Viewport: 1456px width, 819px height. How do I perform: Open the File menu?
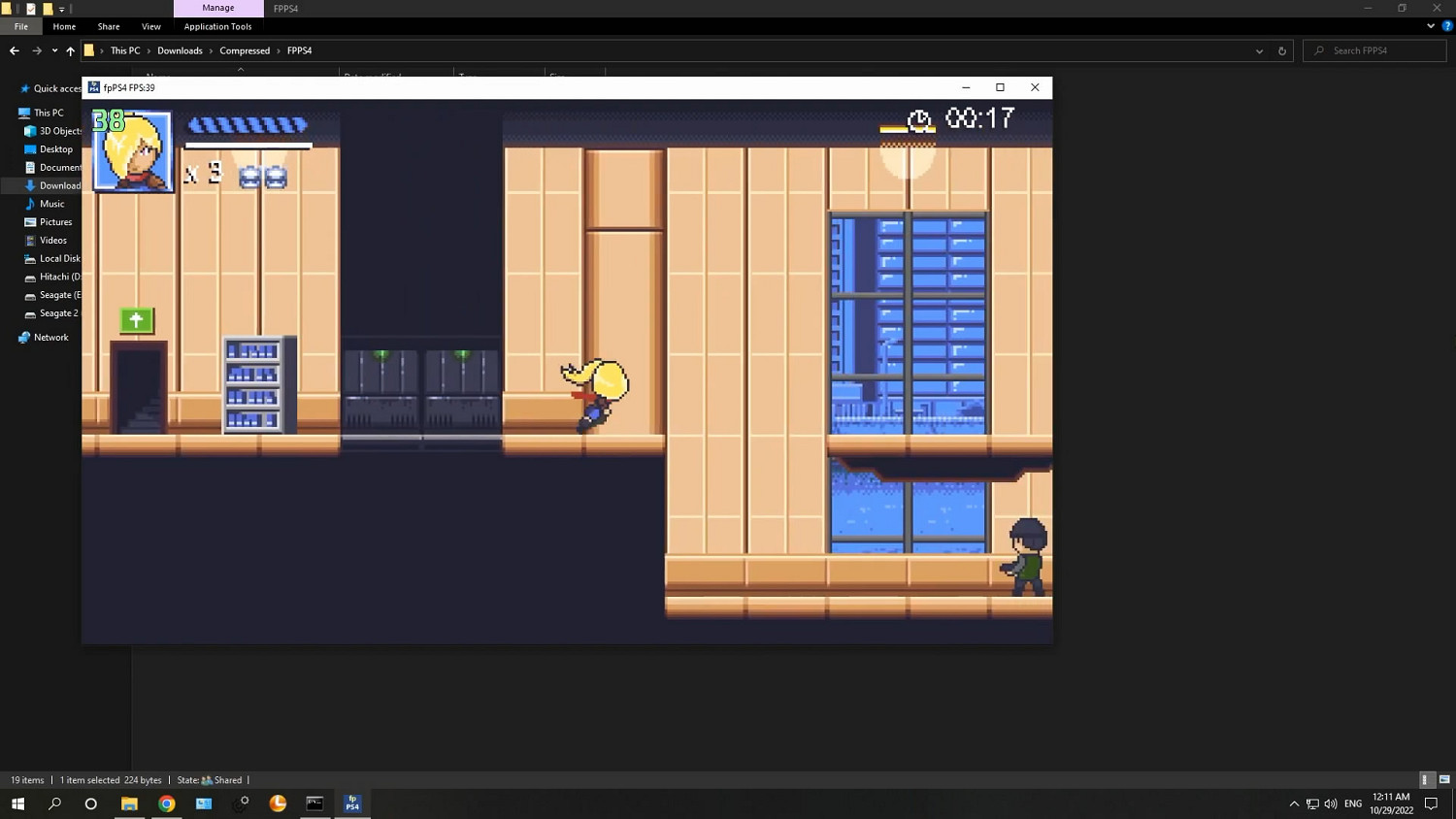coord(21,26)
